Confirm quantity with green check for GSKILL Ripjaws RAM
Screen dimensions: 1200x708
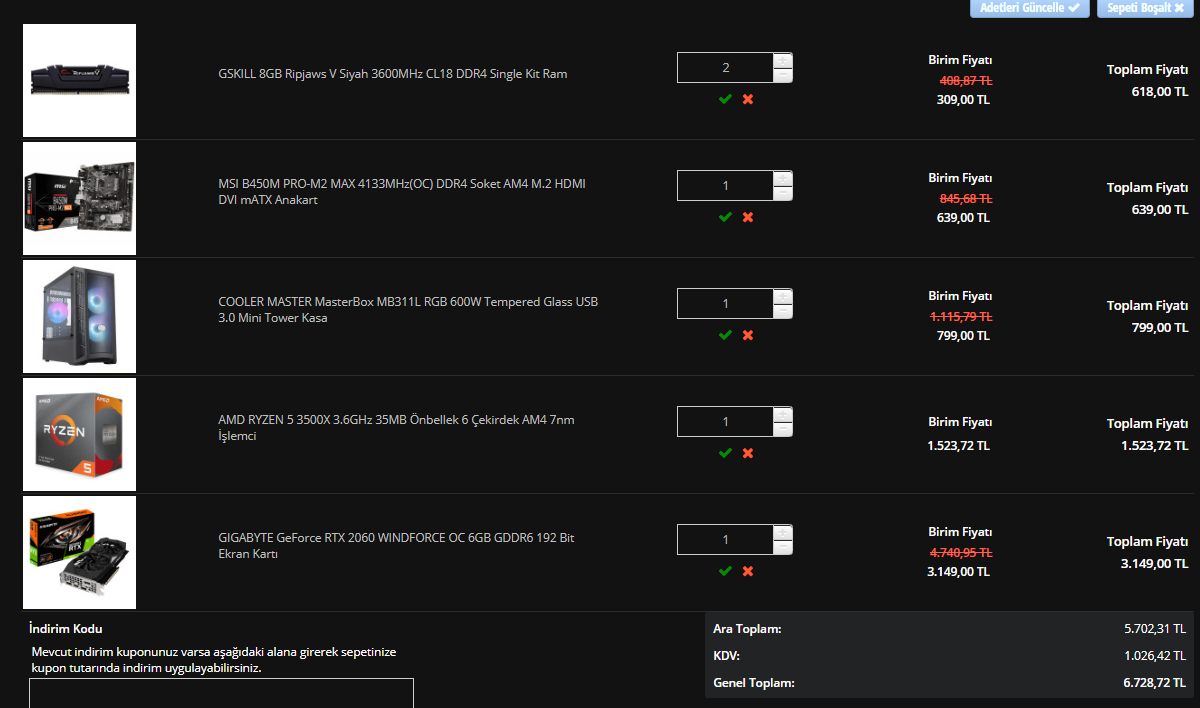(725, 99)
